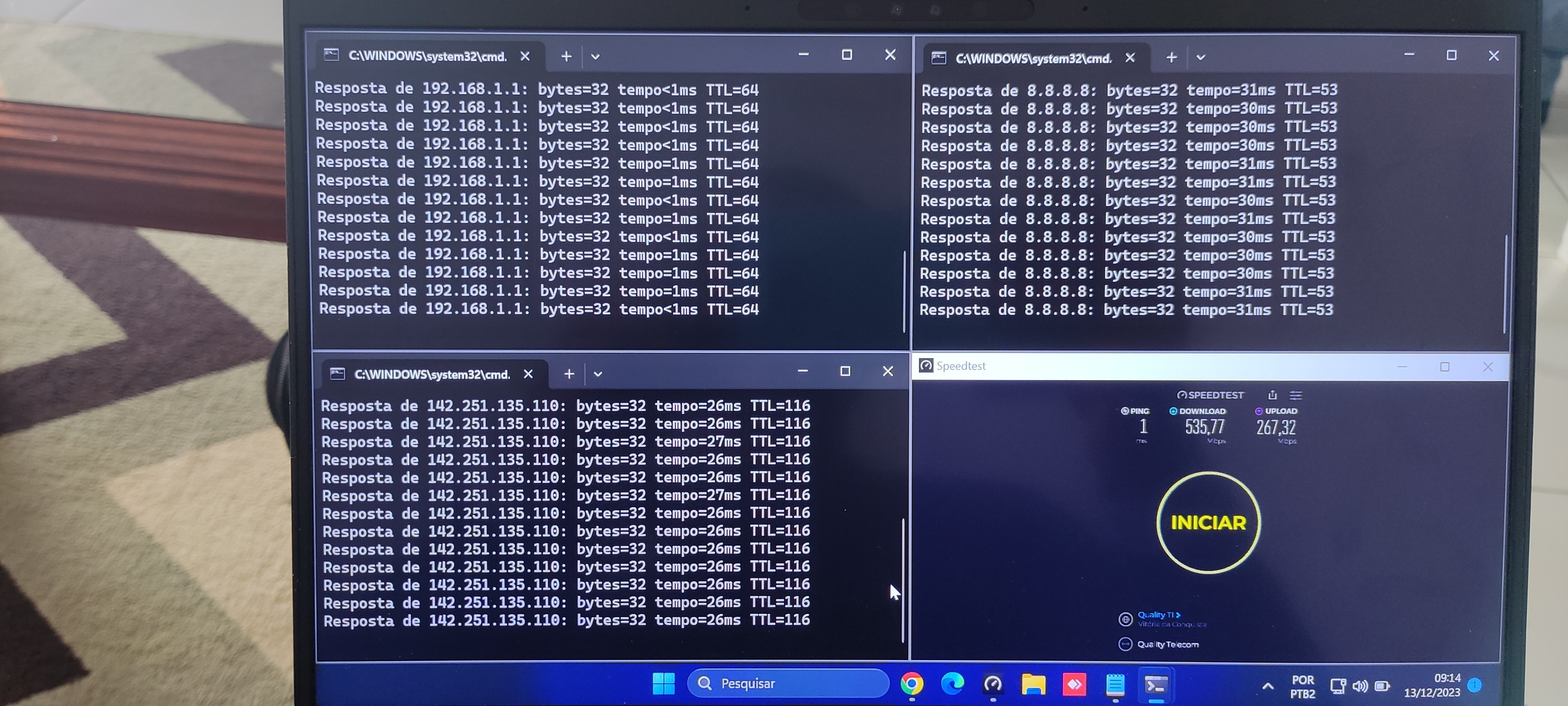The image size is (1568, 706).
Task: Open new tab dropdown in 192.168.1.1 terminal
Action: pos(595,56)
